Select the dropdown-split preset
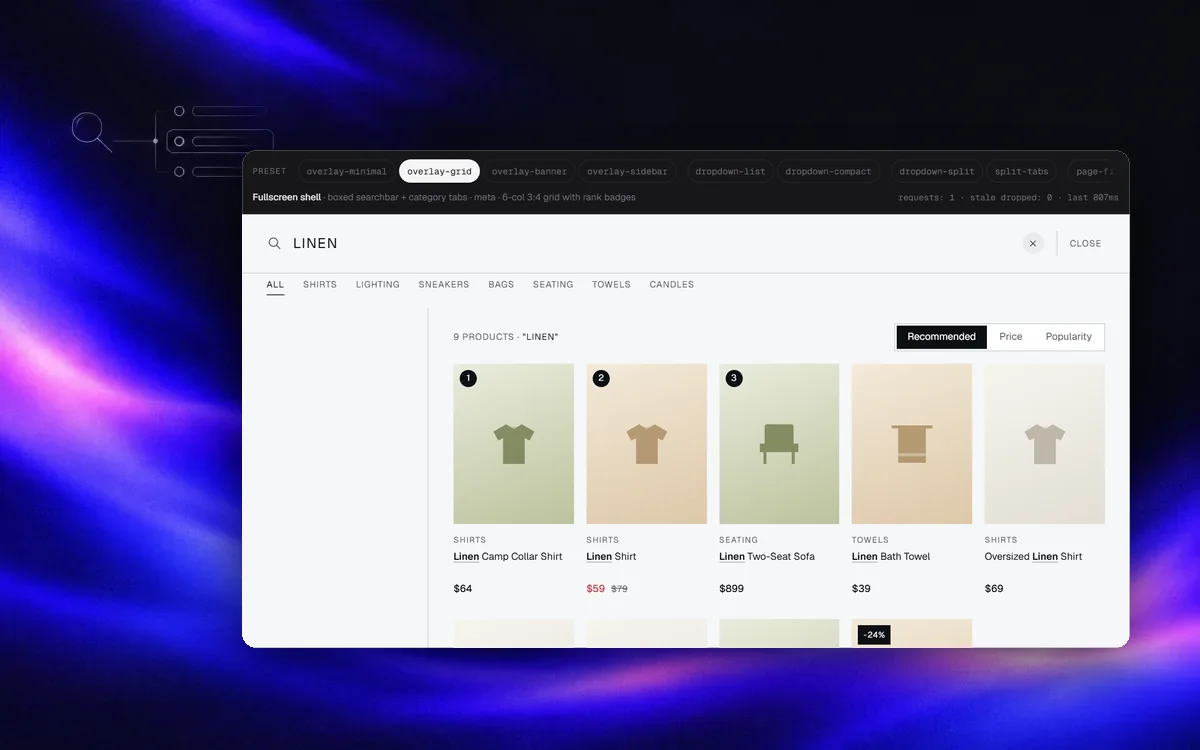This screenshot has width=1200, height=750. (x=936, y=171)
